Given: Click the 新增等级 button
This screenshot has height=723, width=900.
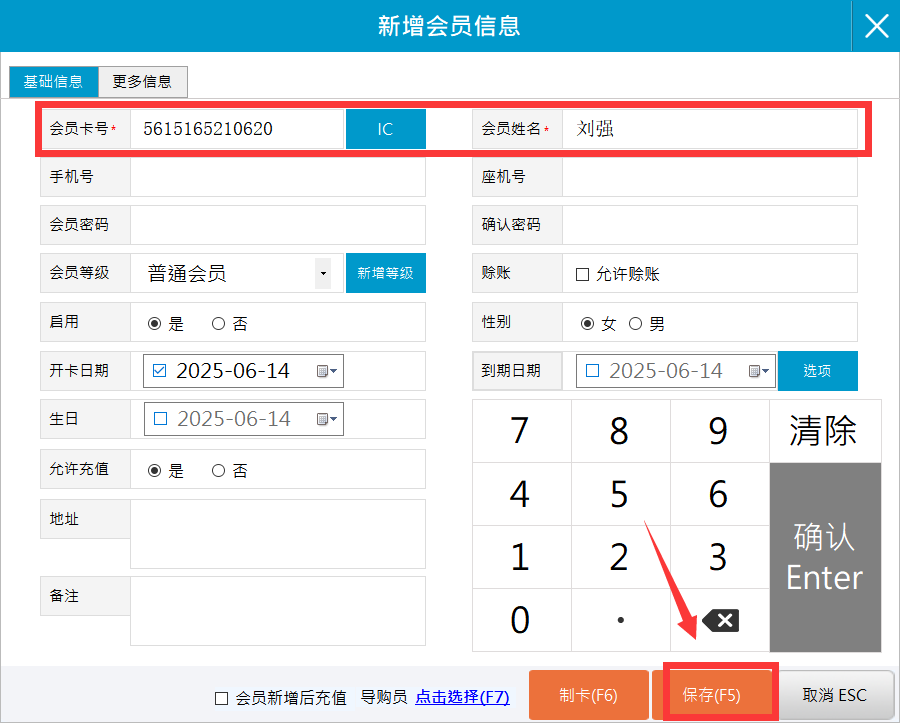Looking at the screenshot, I should [x=385, y=273].
